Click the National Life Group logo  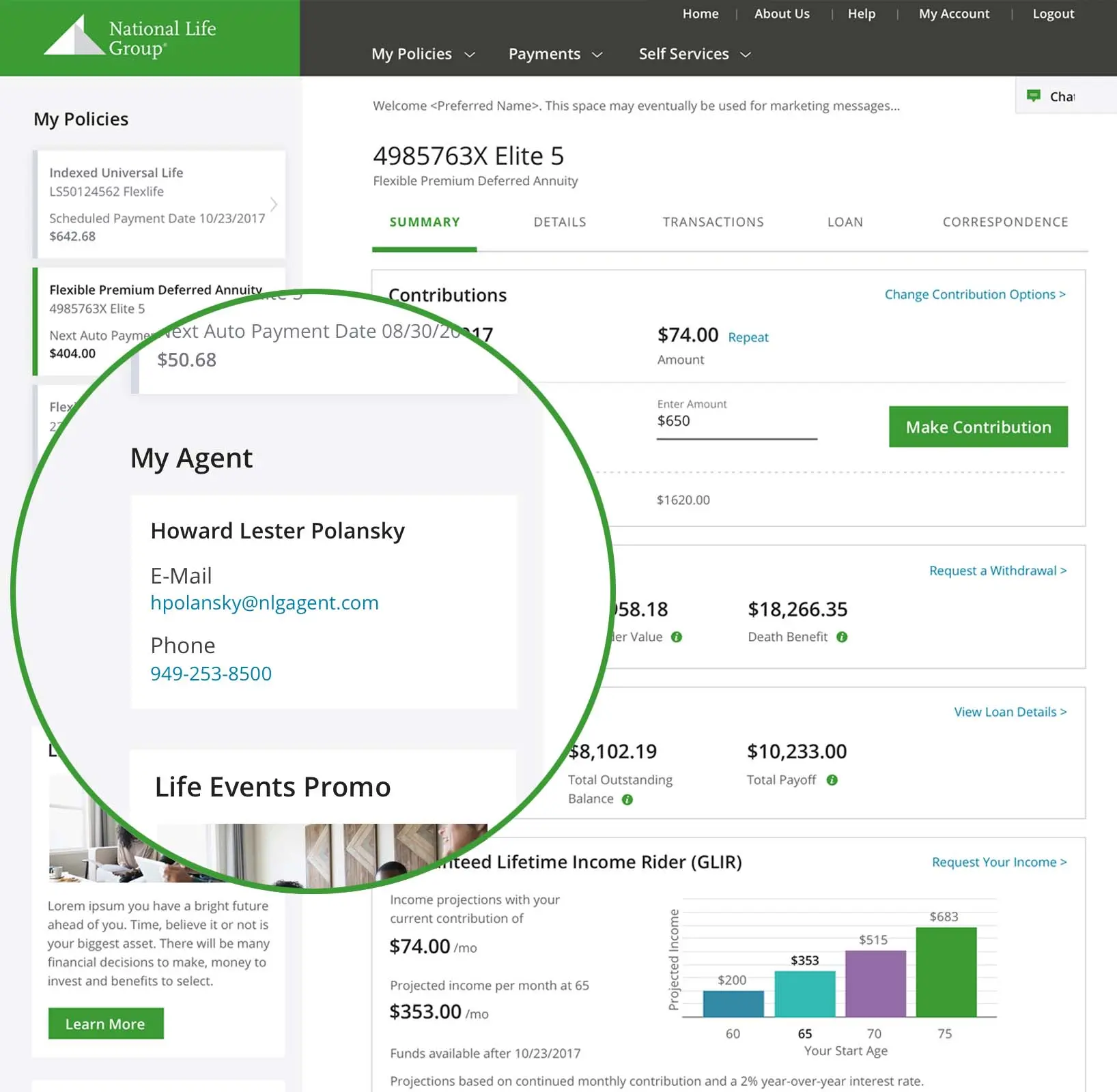130,37
